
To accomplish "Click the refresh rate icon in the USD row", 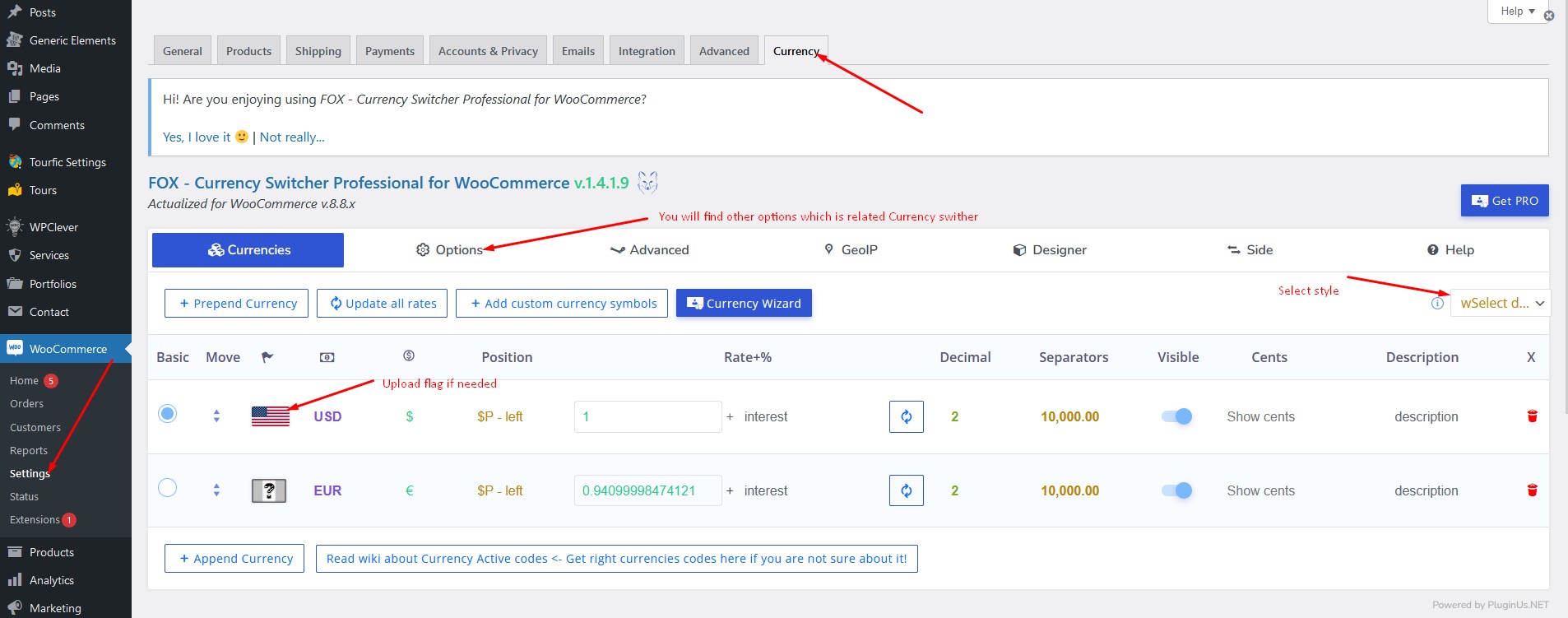I will (x=906, y=416).
